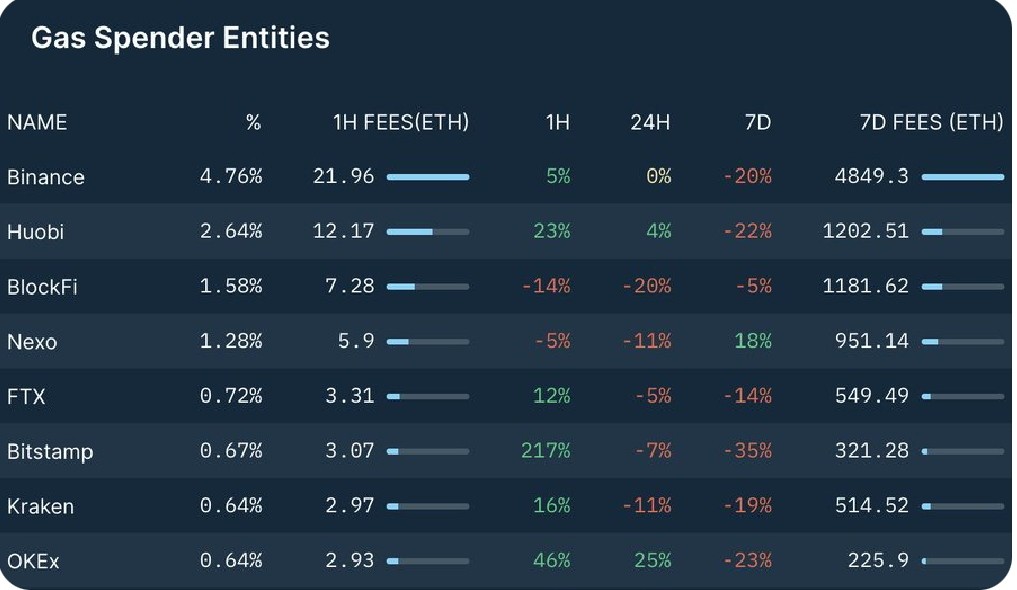This screenshot has width=1017, height=590.
Task: Click the Kraken entity name
Action: [x=40, y=506]
